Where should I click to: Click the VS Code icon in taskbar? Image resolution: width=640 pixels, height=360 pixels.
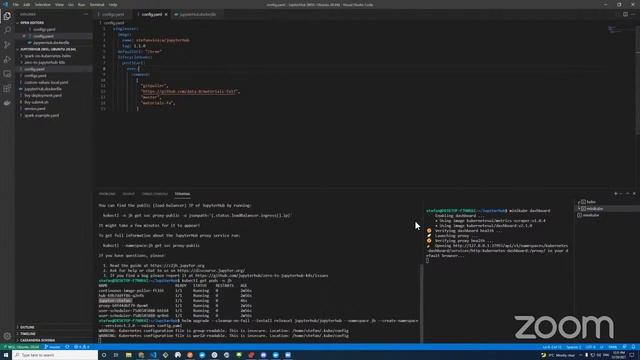click(x=153, y=355)
